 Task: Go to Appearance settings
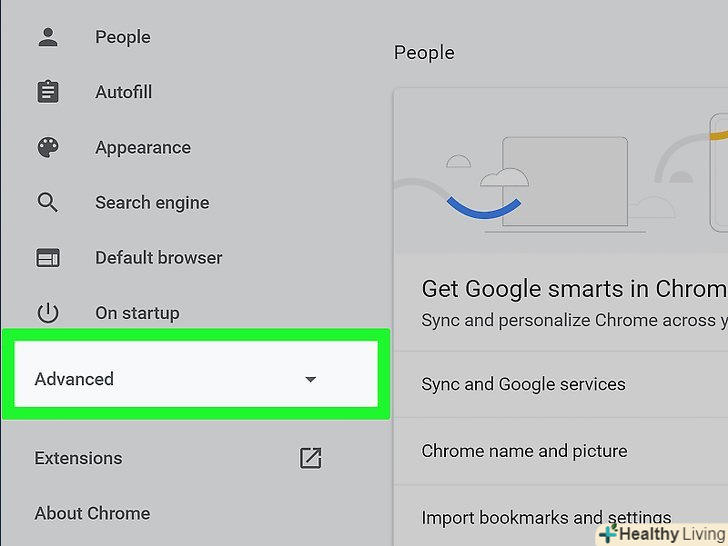tap(143, 148)
